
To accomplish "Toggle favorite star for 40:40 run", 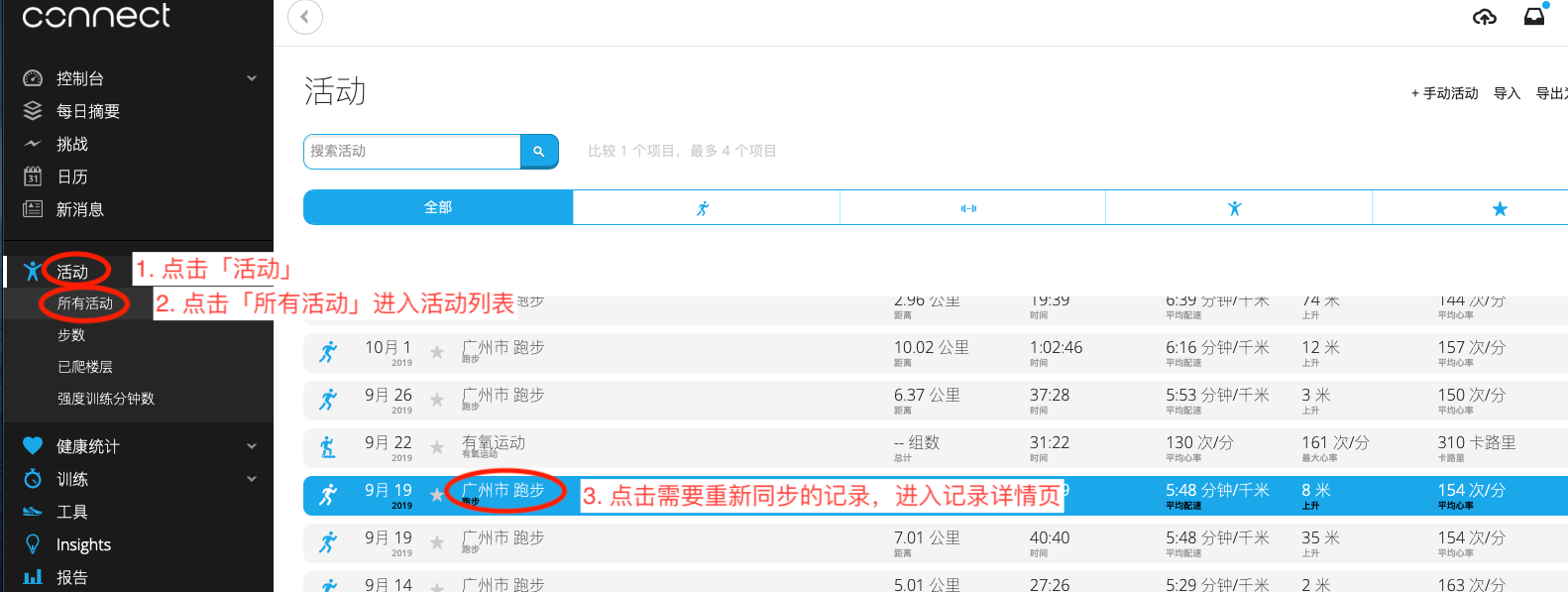I will (x=437, y=542).
